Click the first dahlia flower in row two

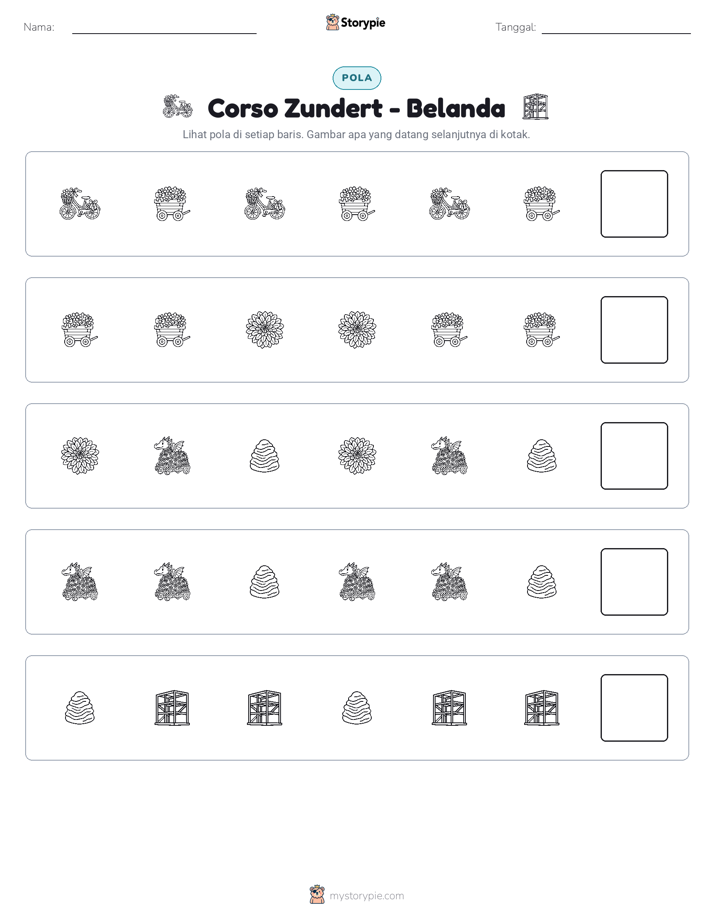point(265,330)
